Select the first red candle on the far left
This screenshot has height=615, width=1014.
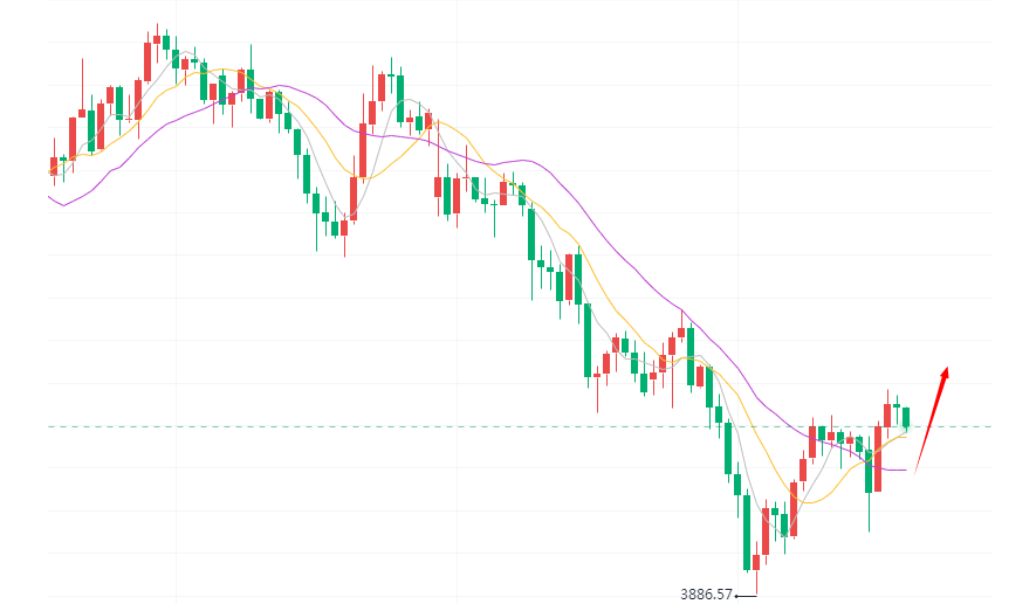coord(53,166)
